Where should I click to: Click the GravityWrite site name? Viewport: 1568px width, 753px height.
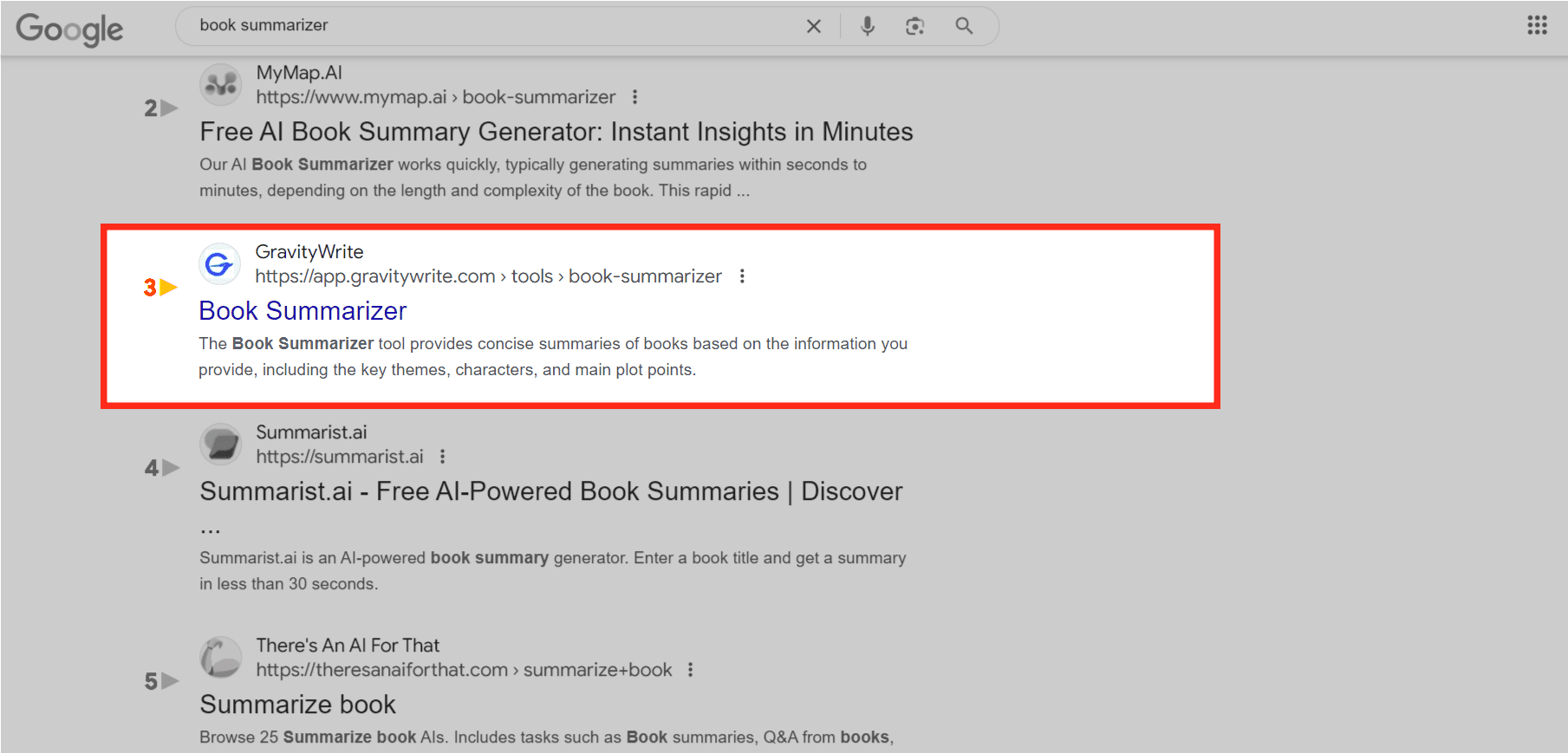(x=309, y=252)
